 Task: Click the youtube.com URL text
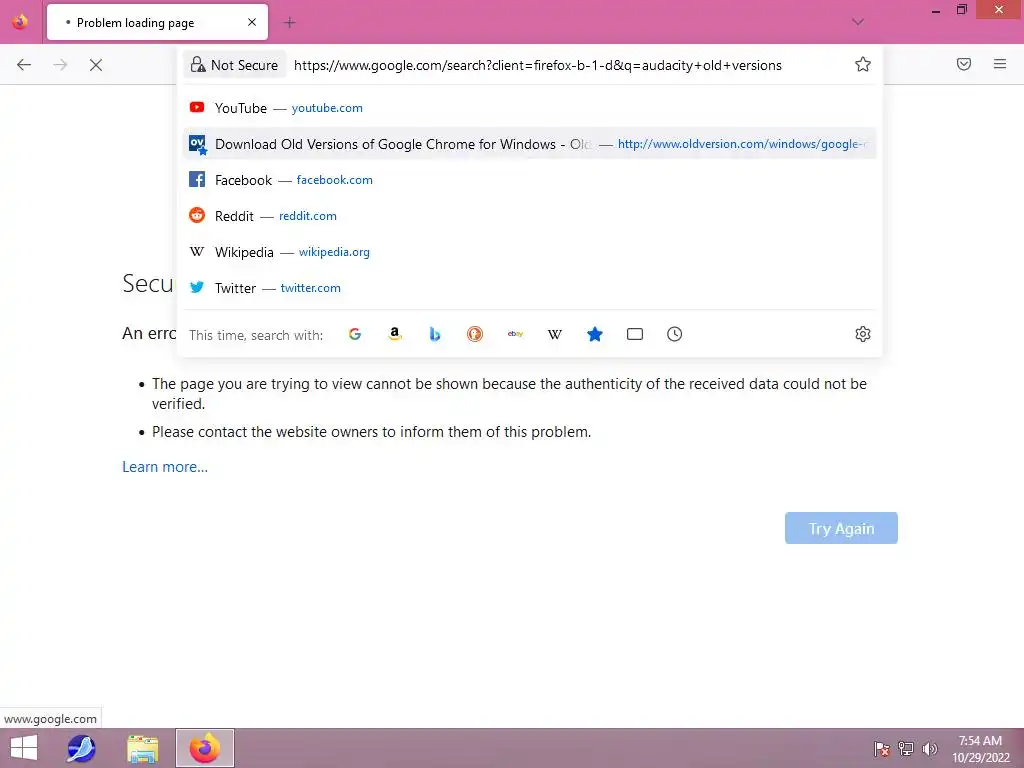click(327, 108)
